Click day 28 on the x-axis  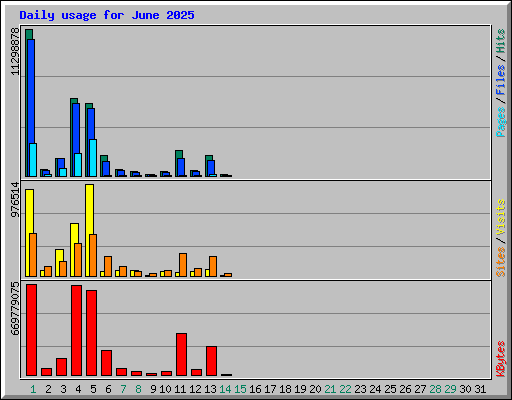[435, 389]
